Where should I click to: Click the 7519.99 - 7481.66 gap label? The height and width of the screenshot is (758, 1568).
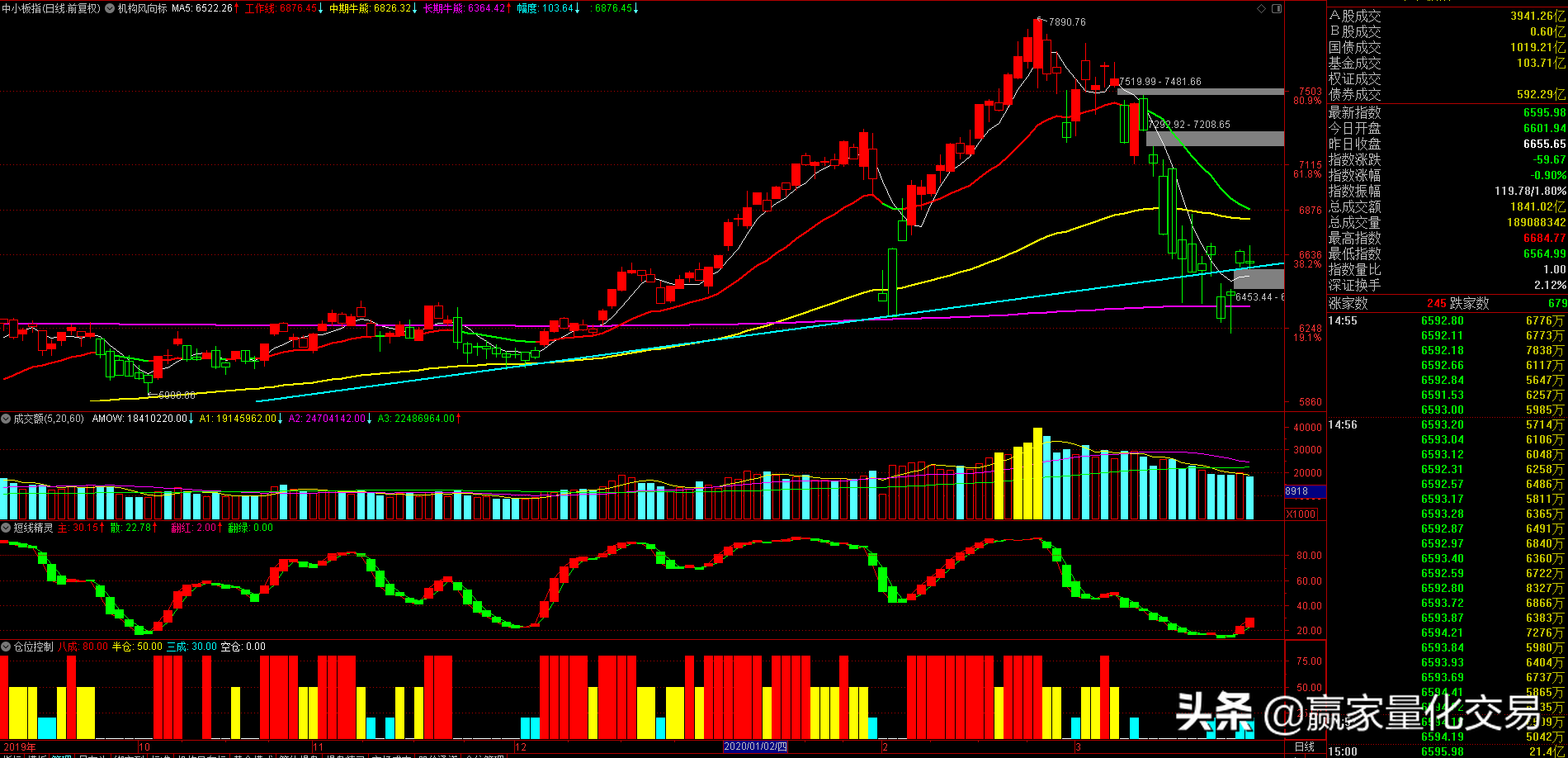click(1160, 82)
